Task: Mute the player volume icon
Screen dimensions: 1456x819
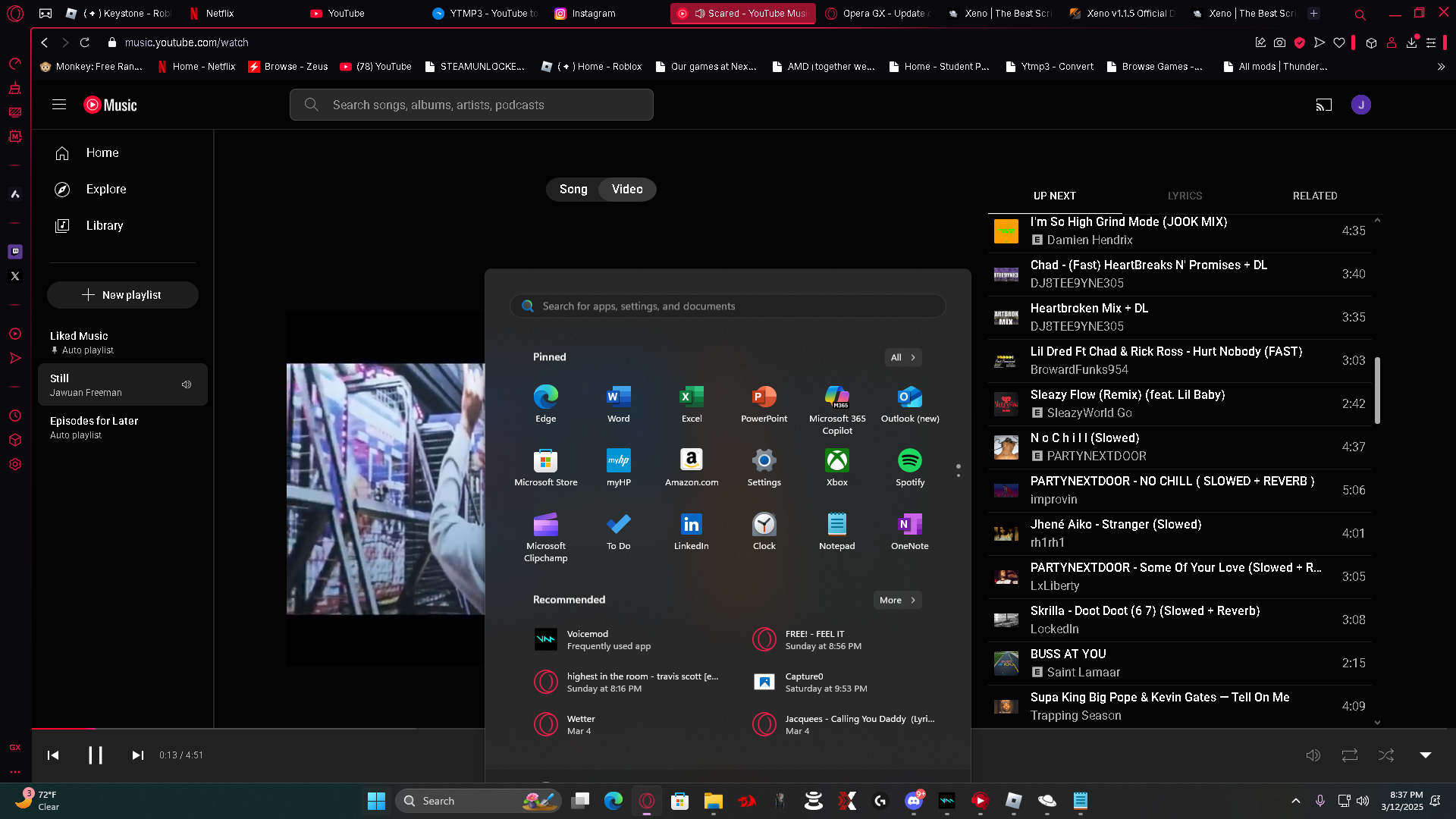Action: tap(1313, 755)
